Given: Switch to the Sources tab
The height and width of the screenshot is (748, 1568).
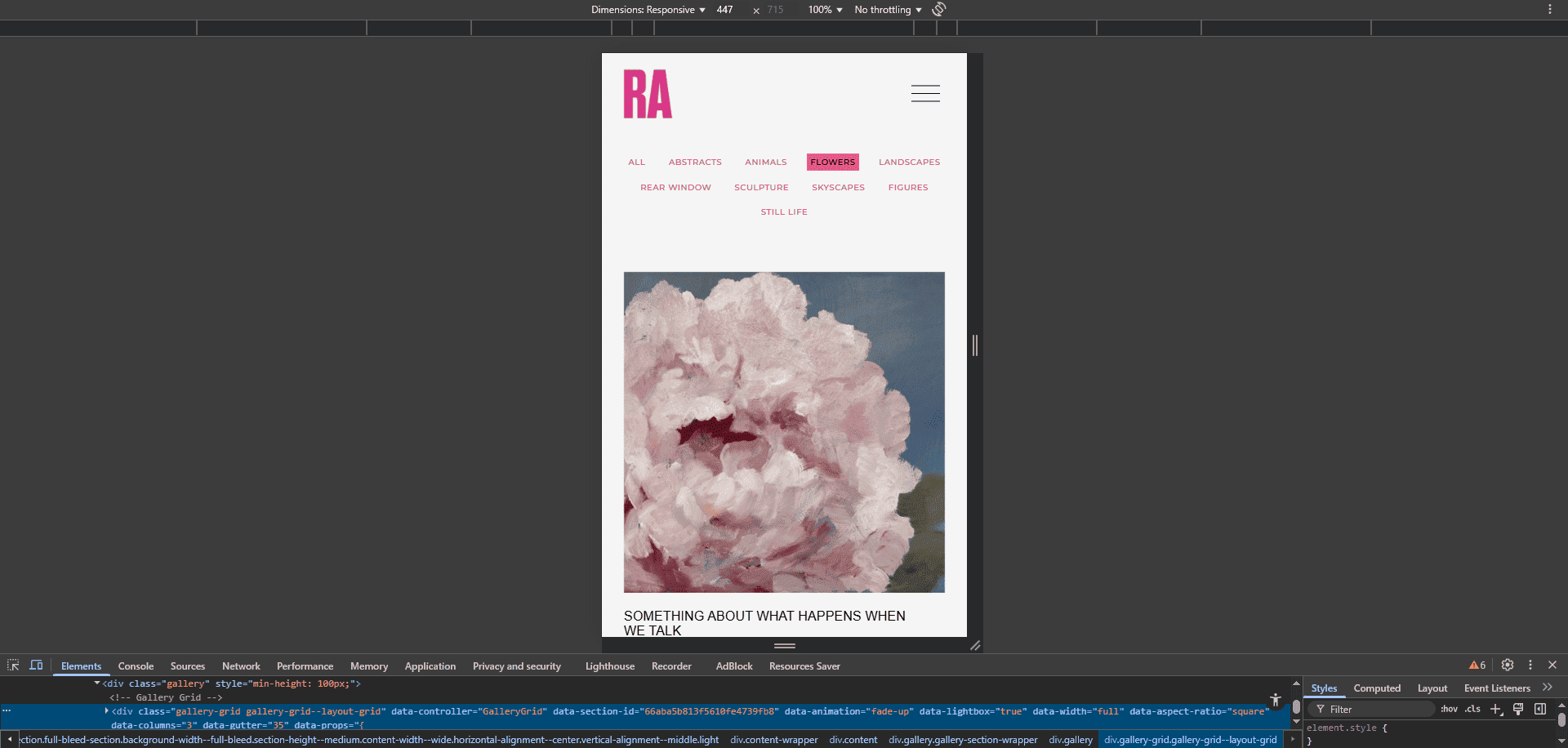Looking at the screenshot, I should coord(188,666).
